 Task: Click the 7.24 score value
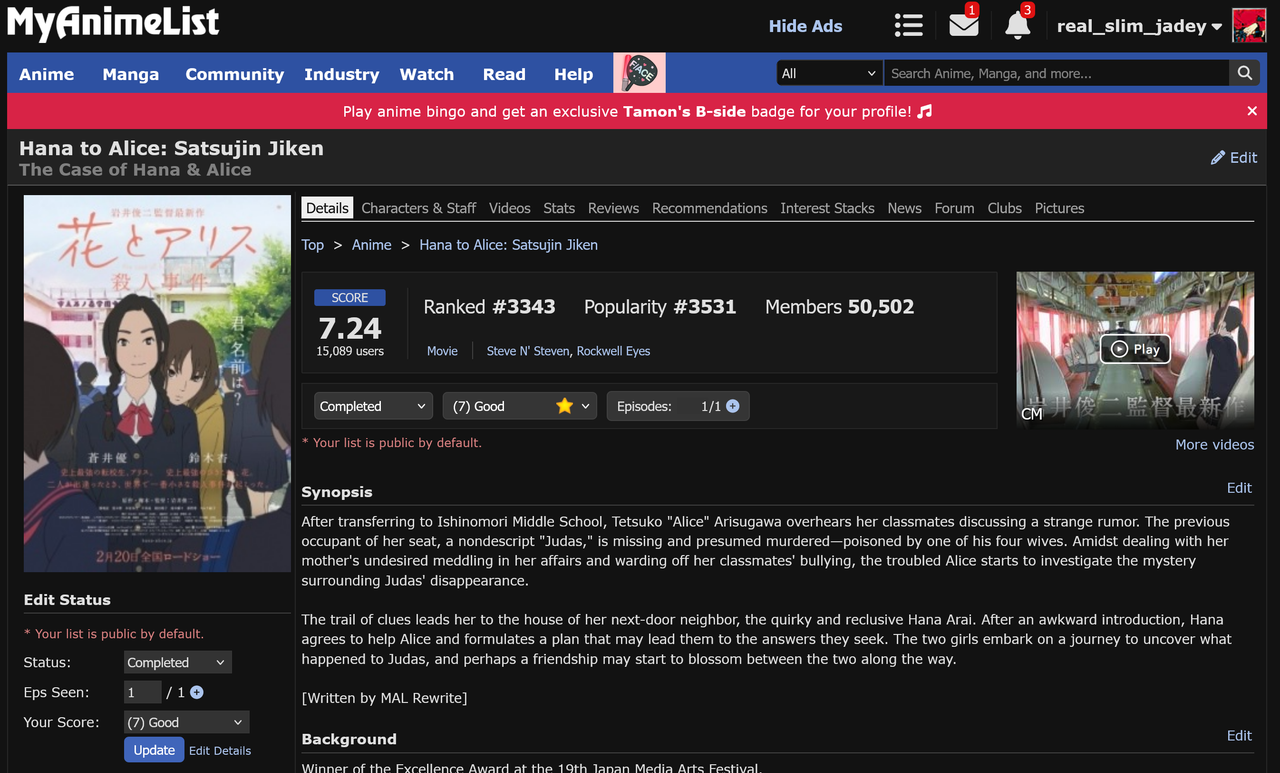click(350, 328)
